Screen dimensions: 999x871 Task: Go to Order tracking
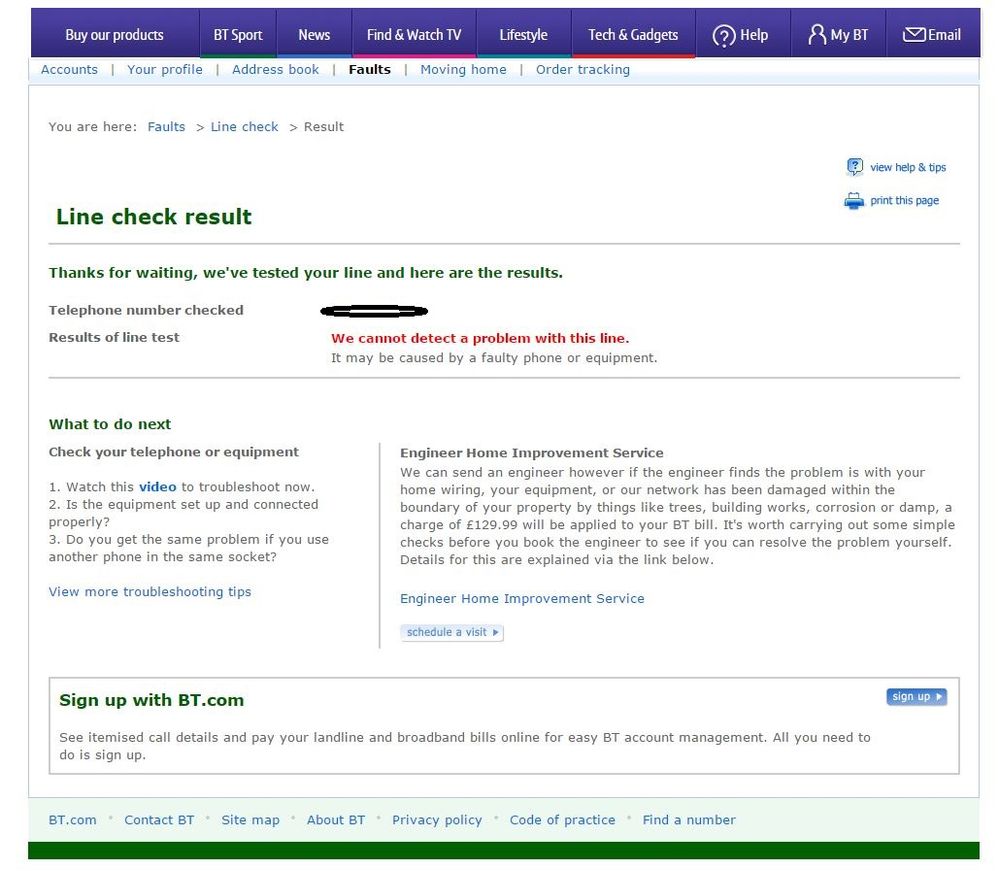point(582,69)
